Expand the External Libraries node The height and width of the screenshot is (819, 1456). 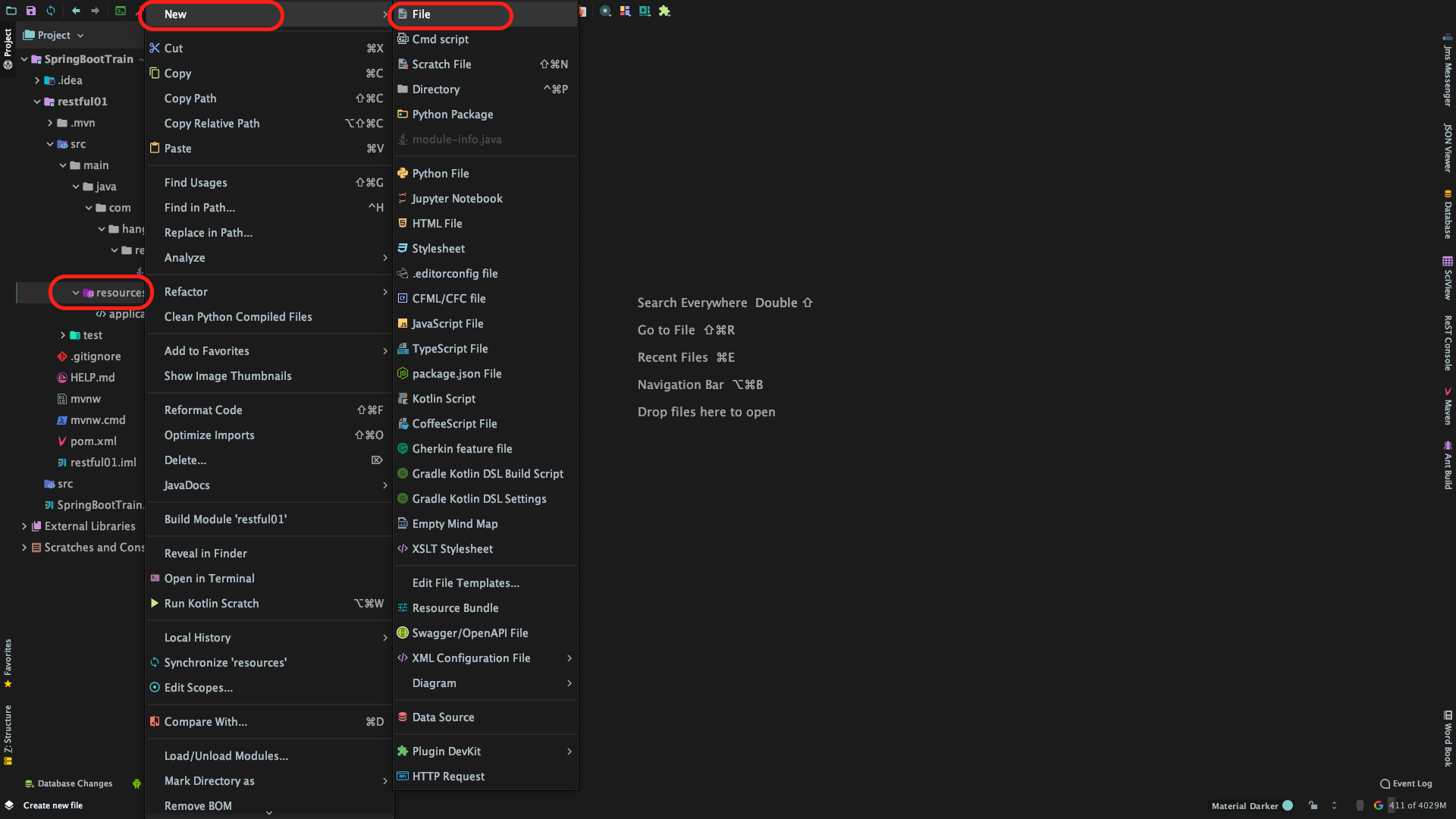24,526
